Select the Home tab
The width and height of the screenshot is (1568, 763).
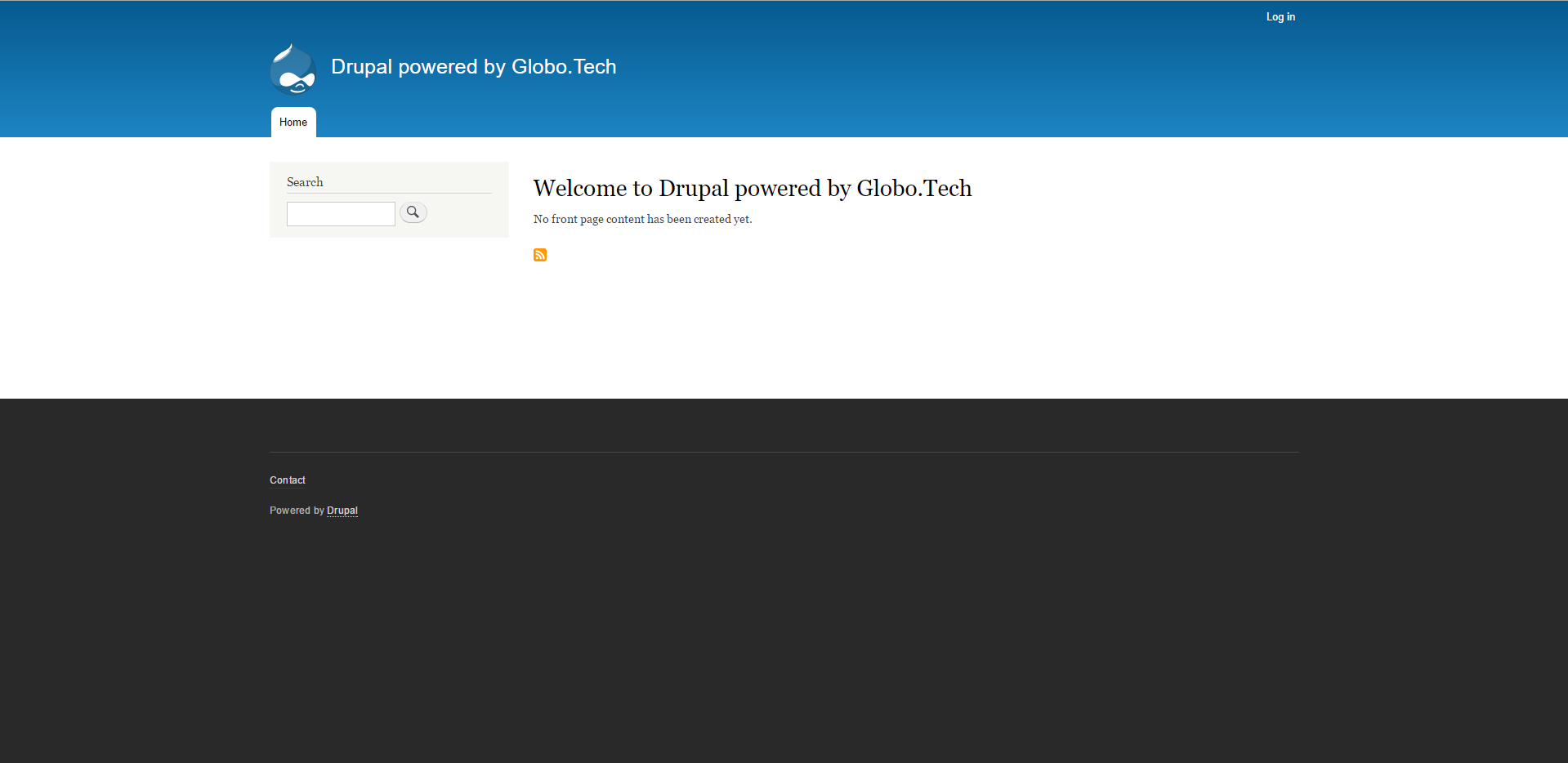tap(293, 123)
